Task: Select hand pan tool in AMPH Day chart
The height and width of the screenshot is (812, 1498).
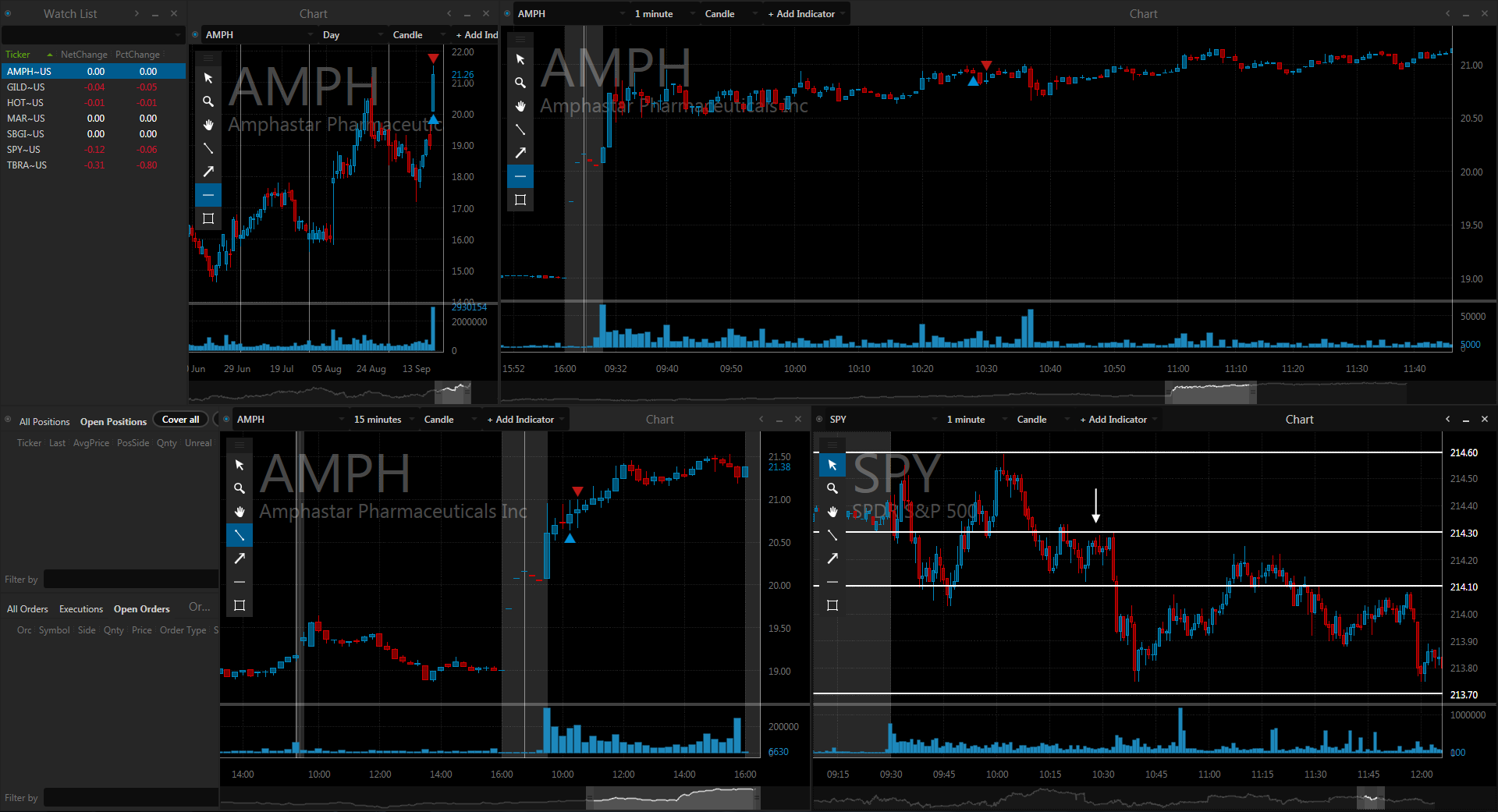Action: coord(208,125)
